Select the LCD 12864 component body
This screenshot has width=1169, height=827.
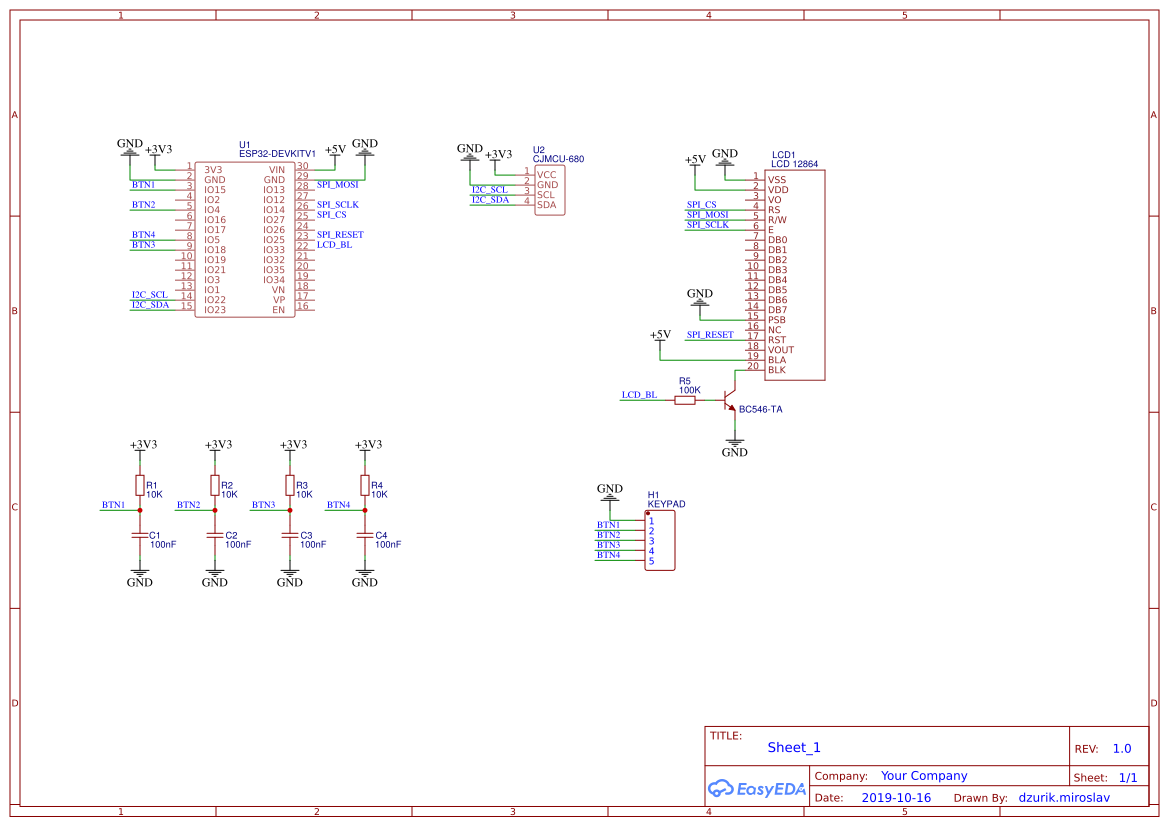[x=794, y=275]
